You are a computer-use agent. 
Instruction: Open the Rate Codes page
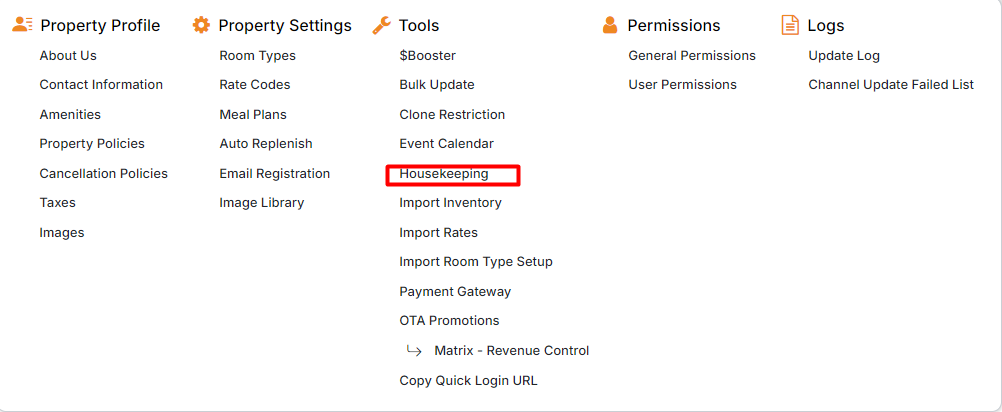point(255,85)
